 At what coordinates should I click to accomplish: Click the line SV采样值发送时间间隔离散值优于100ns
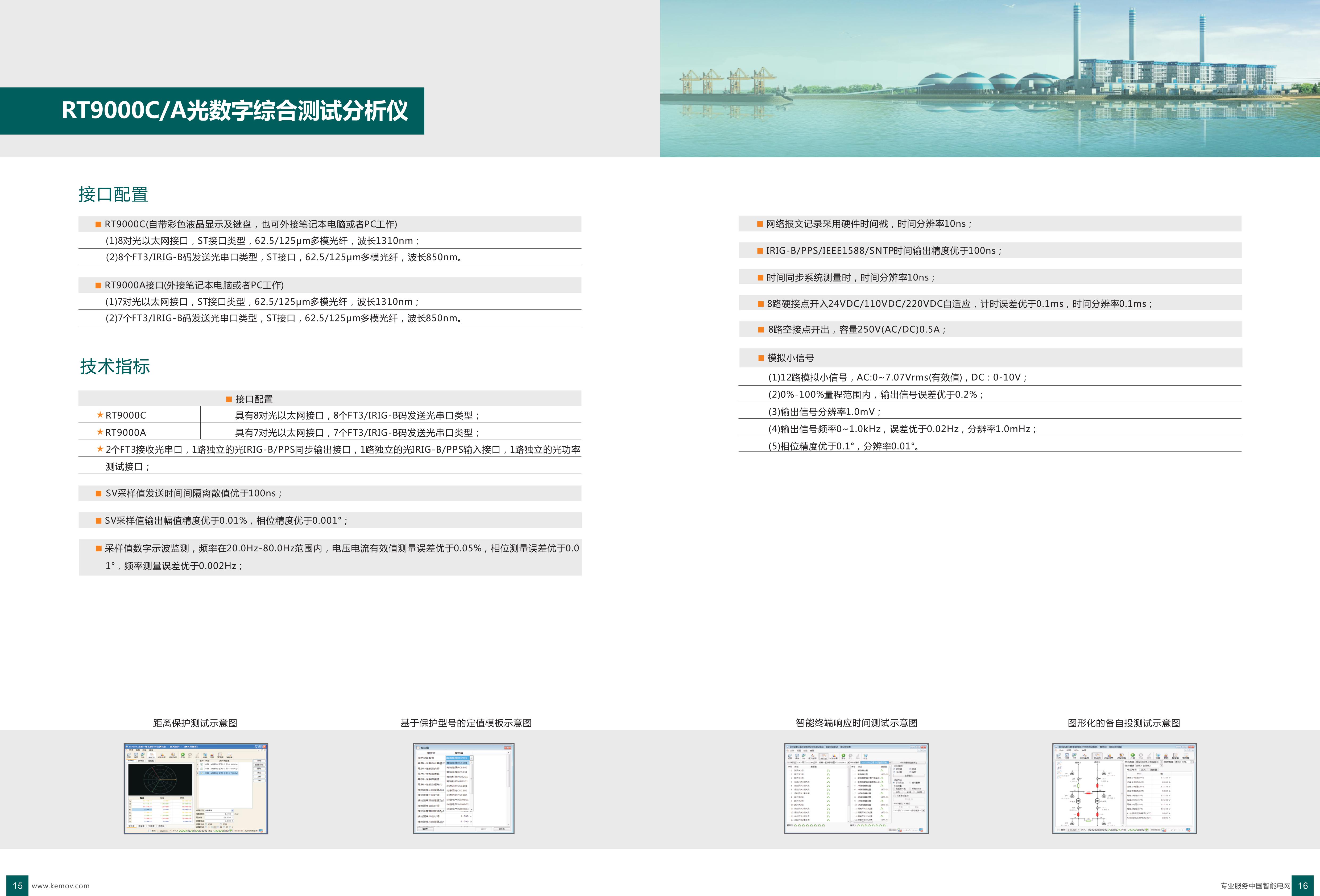point(330,493)
